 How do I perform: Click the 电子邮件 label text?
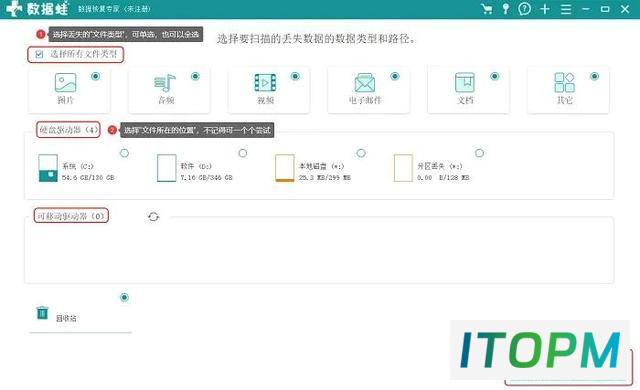pos(365,100)
